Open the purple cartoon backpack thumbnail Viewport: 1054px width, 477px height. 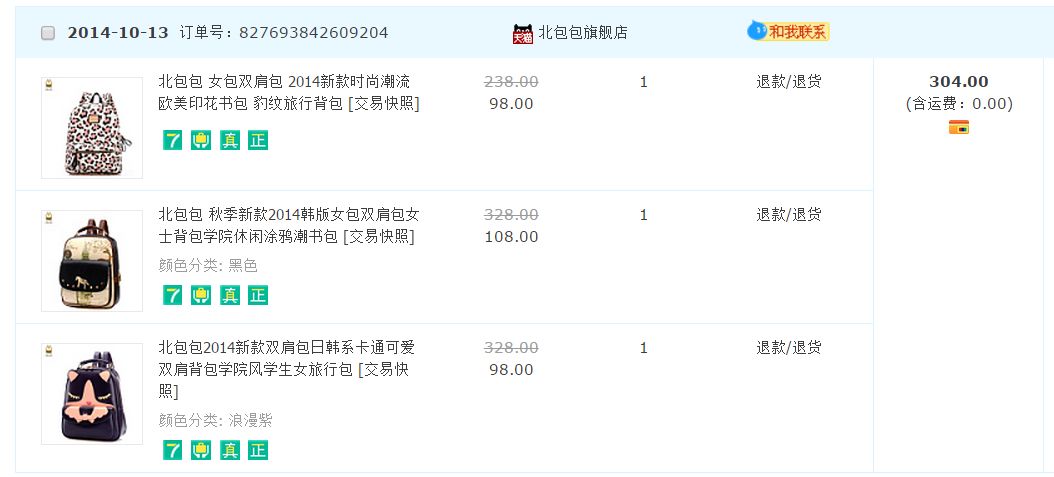point(91,394)
